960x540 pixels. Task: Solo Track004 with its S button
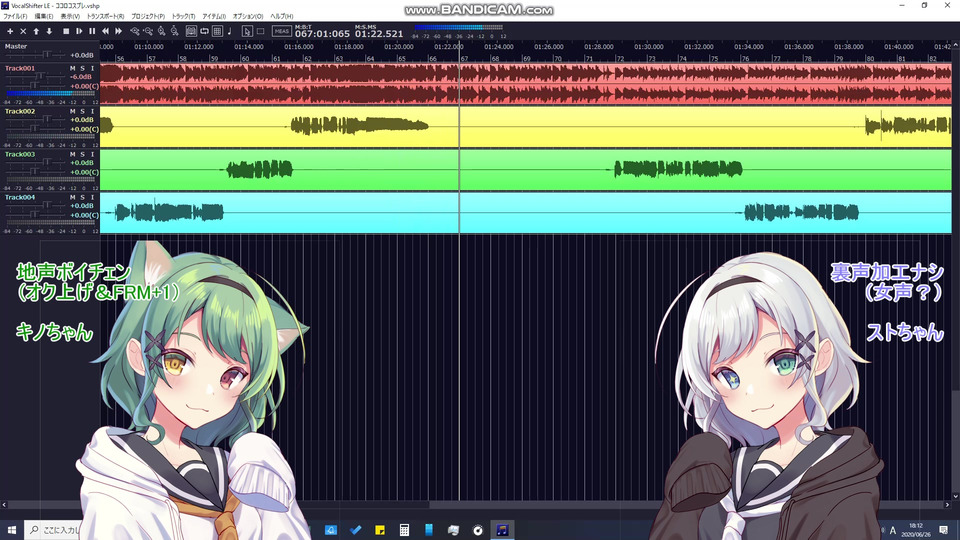pos(83,197)
